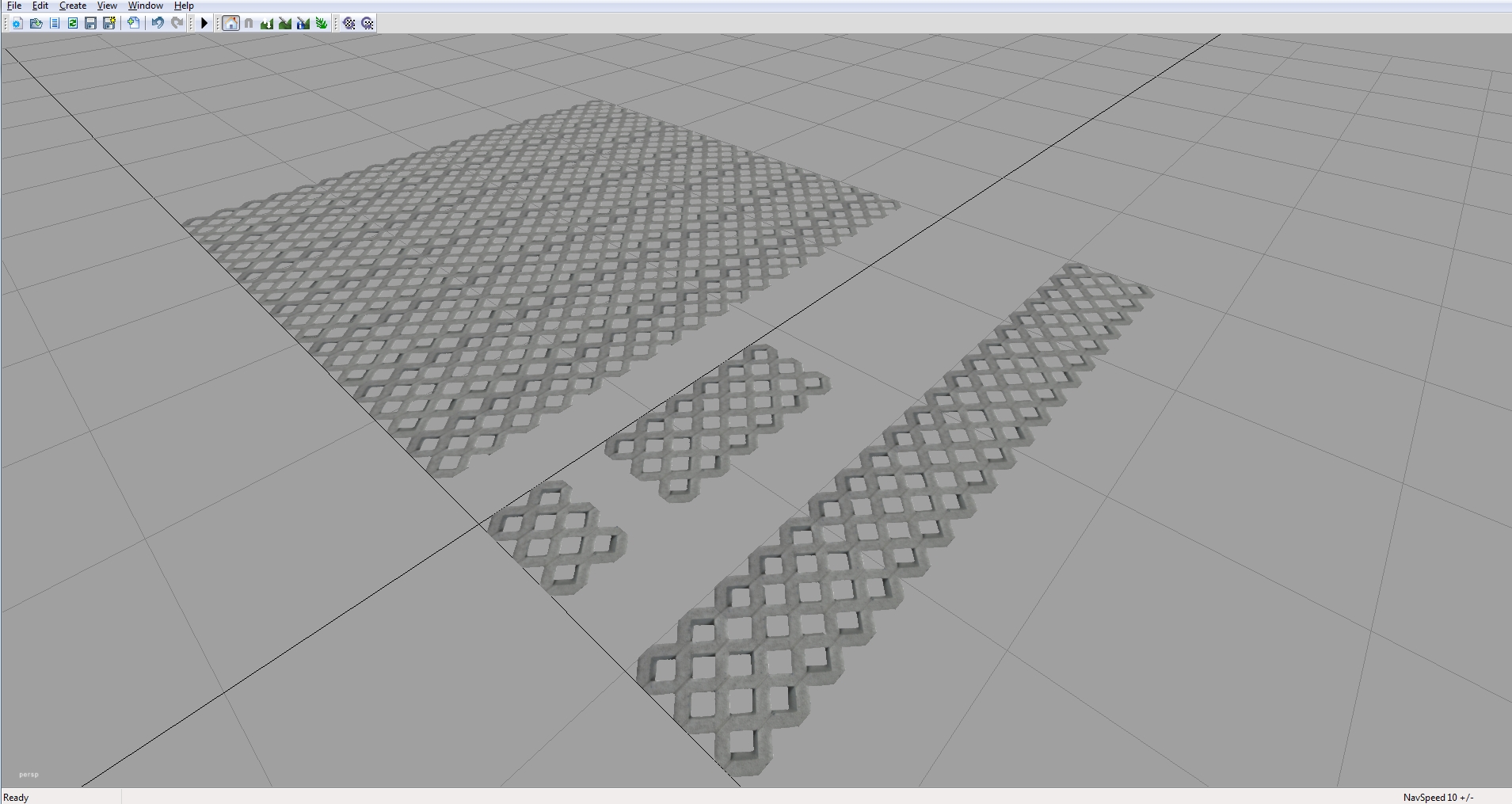This screenshot has height=804, width=1512.
Task: Click the Redo arrow icon
Action: (177, 24)
